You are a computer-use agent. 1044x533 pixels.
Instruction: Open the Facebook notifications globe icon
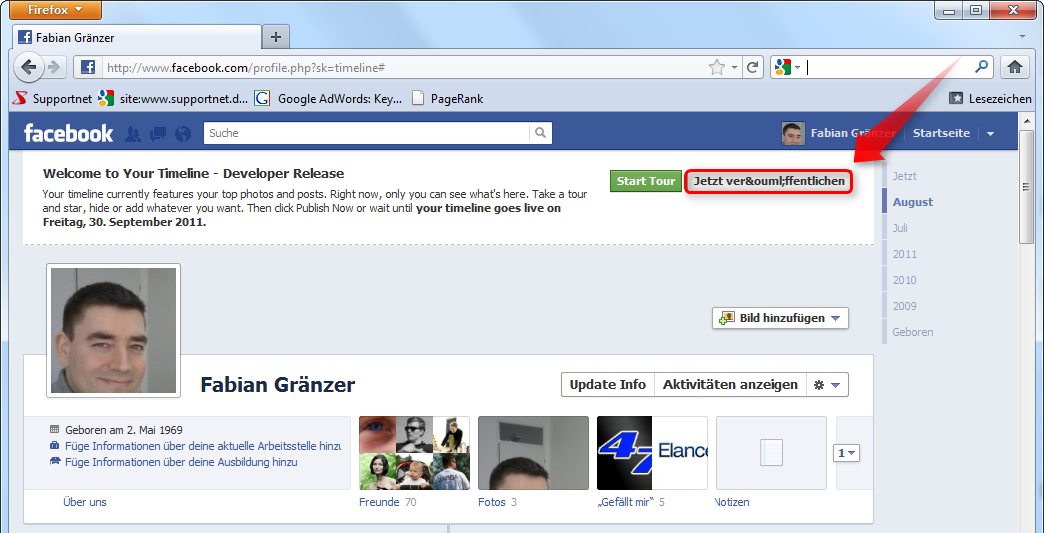point(182,134)
